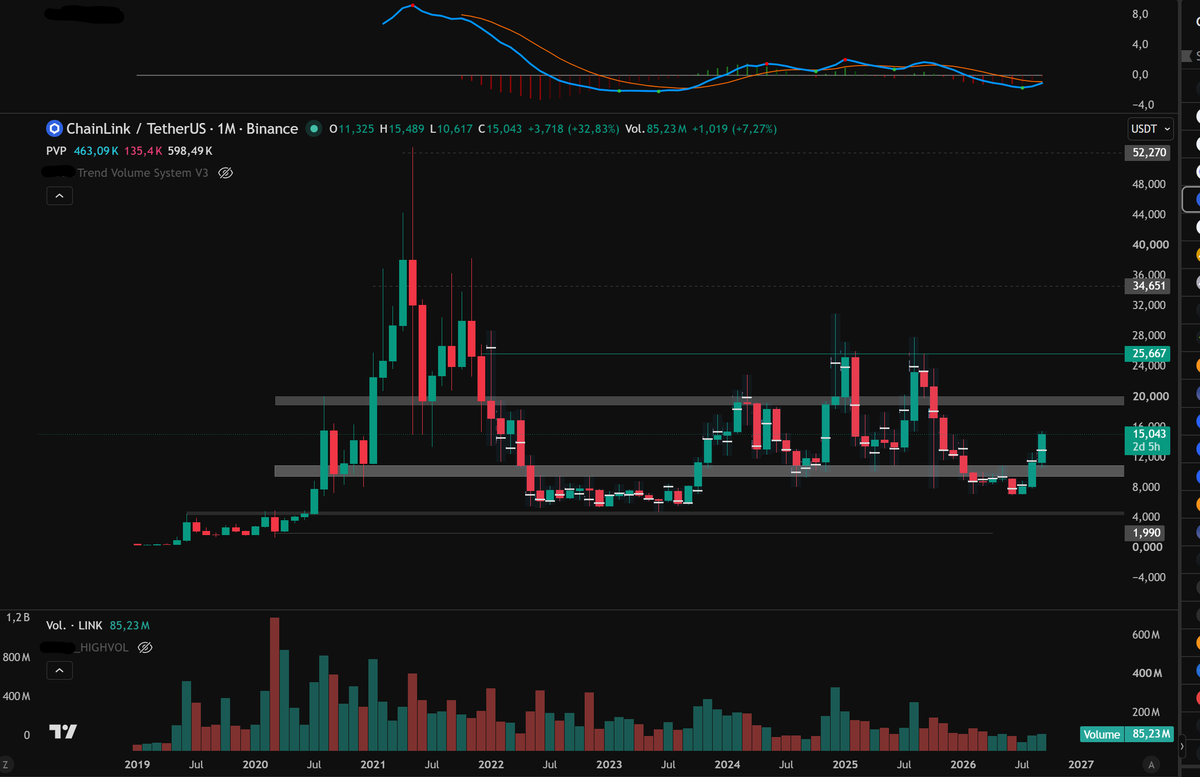
Task: Click the TradingView logo
Action: point(63,731)
